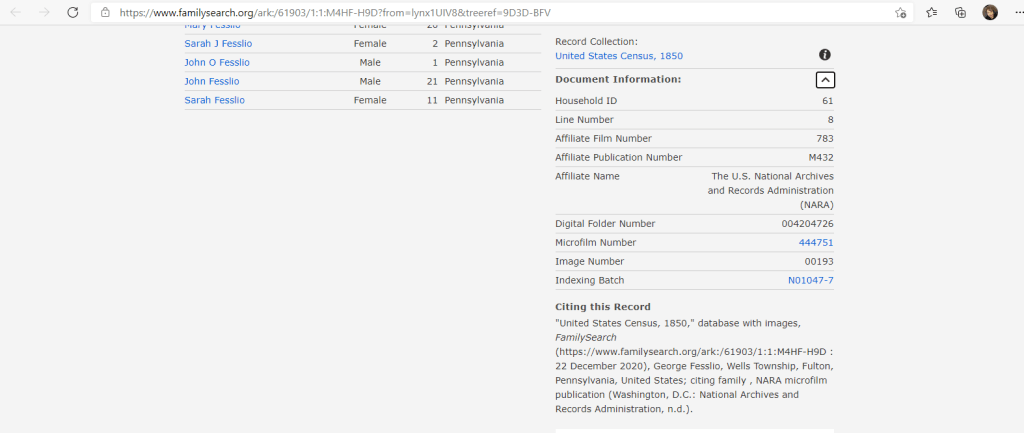Open Indexing Batch N01047-7 link
1024x433 pixels.
pos(810,281)
